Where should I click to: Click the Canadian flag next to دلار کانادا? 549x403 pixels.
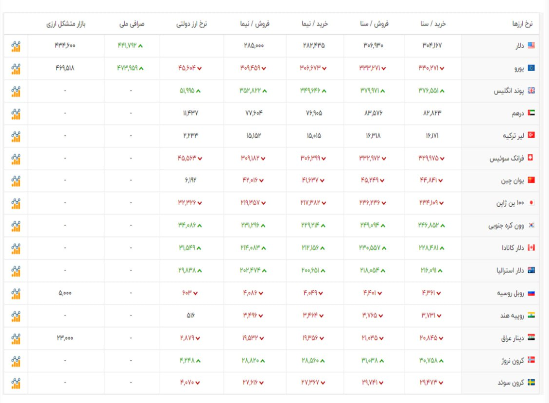point(531,248)
